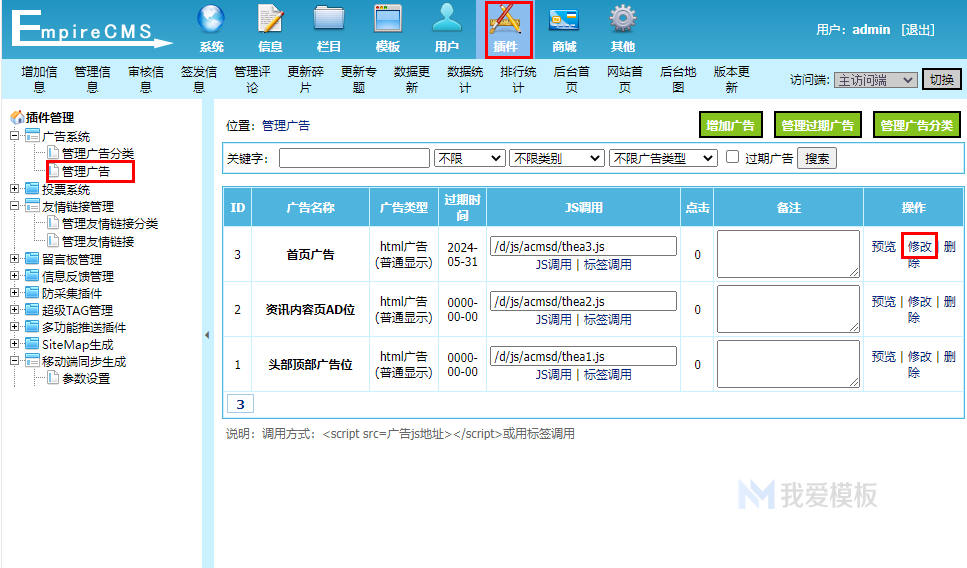This screenshot has width=967, height=568.
Task: Click the pagination number 3
Action: (241, 405)
